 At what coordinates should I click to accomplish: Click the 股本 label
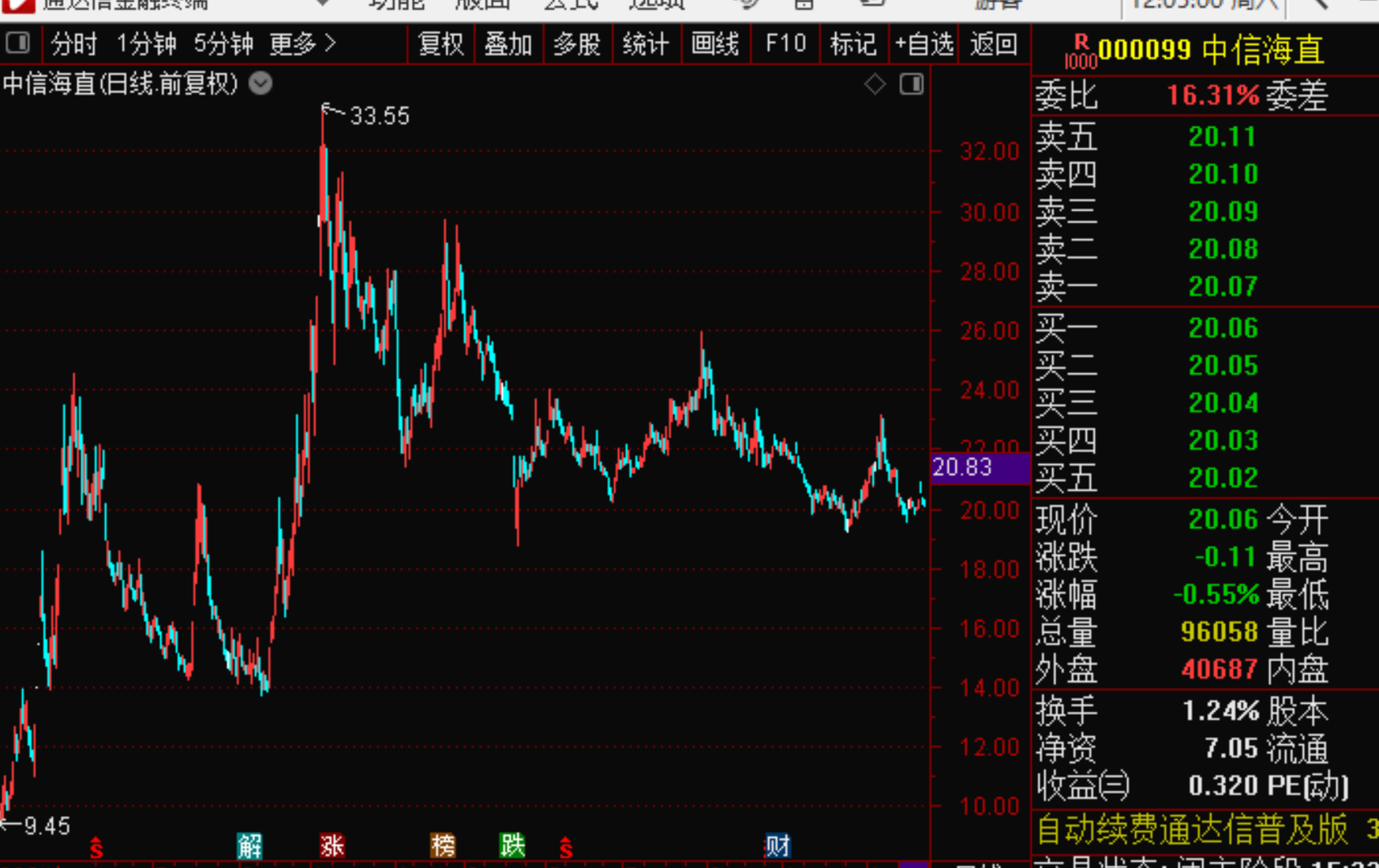[1297, 711]
